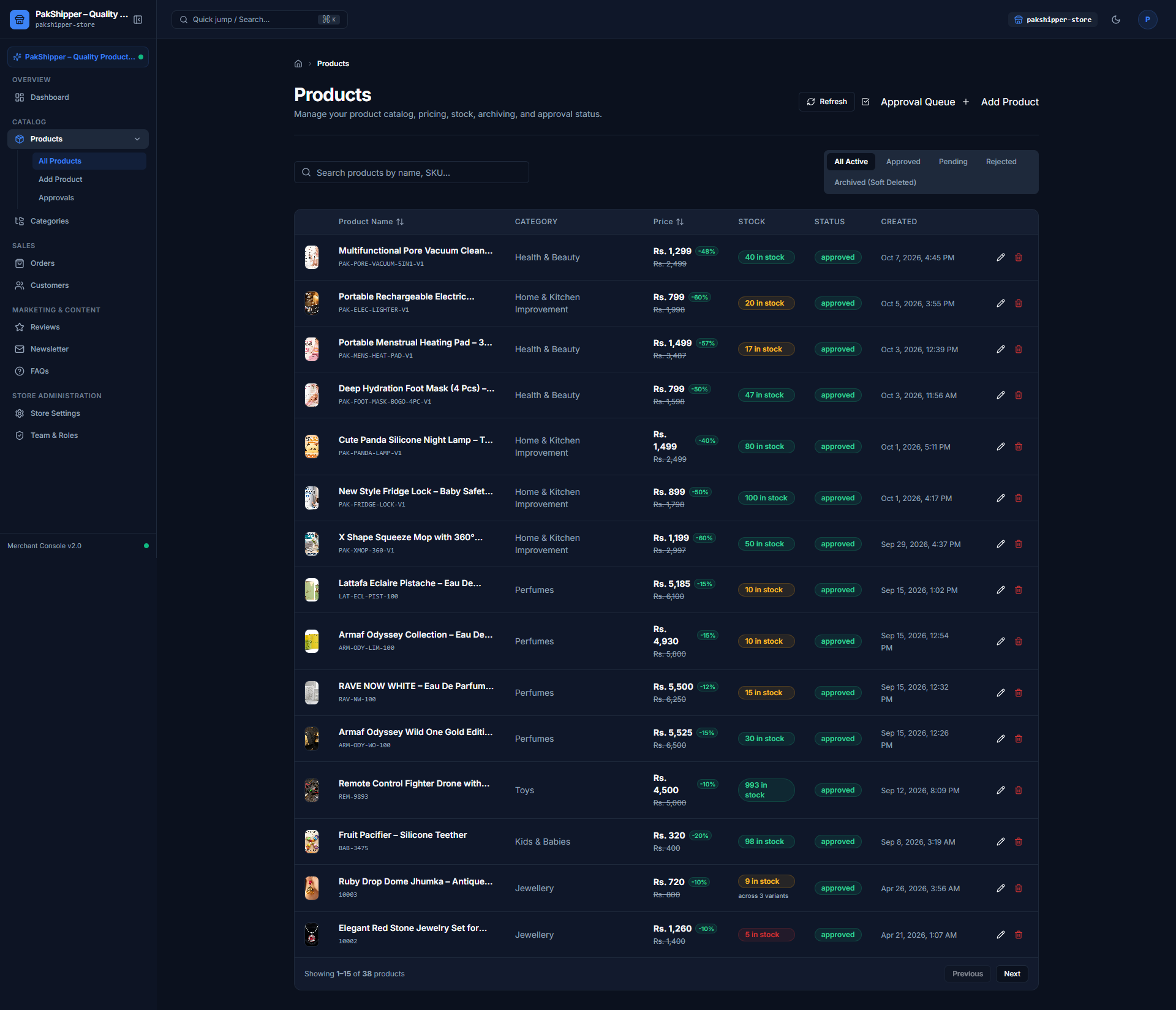
Task: Show Archived (Soft Deleted) products
Action: click(x=875, y=183)
